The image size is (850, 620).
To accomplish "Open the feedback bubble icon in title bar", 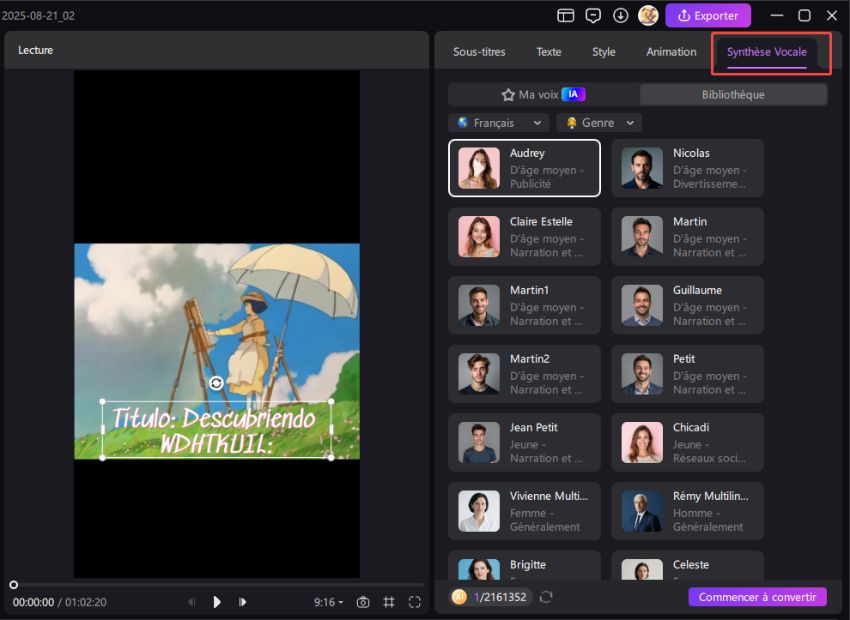I will pyautogui.click(x=594, y=16).
